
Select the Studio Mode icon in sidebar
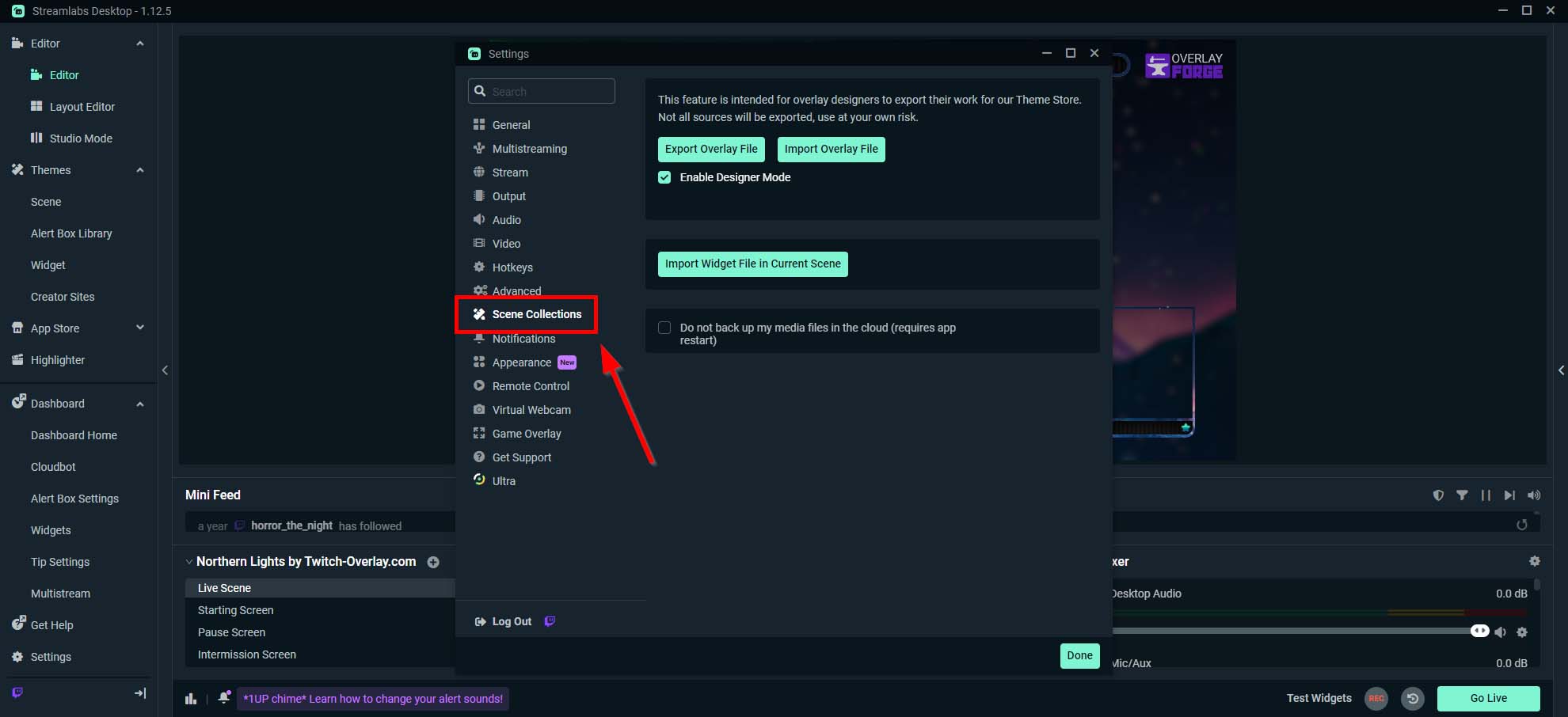point(37,138)
